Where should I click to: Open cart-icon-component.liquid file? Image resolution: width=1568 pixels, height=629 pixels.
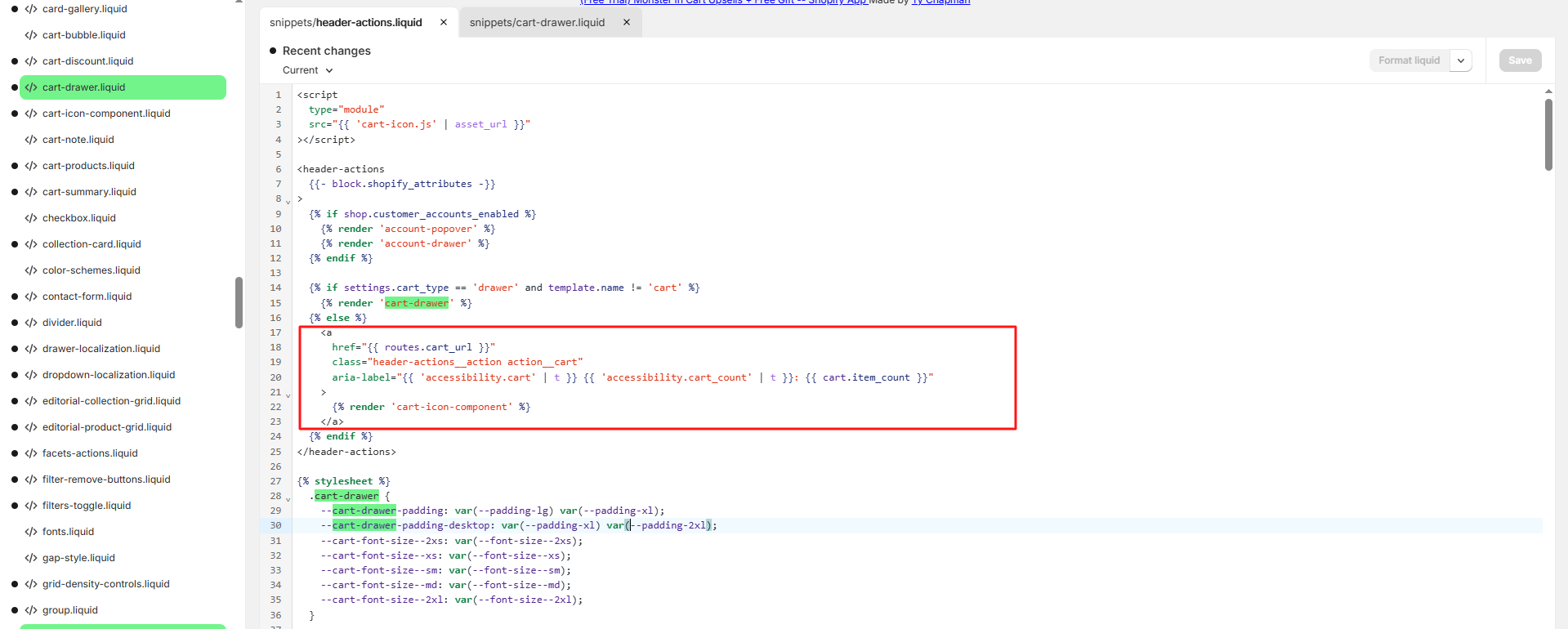pyautogui.click(x=106, y=114)
